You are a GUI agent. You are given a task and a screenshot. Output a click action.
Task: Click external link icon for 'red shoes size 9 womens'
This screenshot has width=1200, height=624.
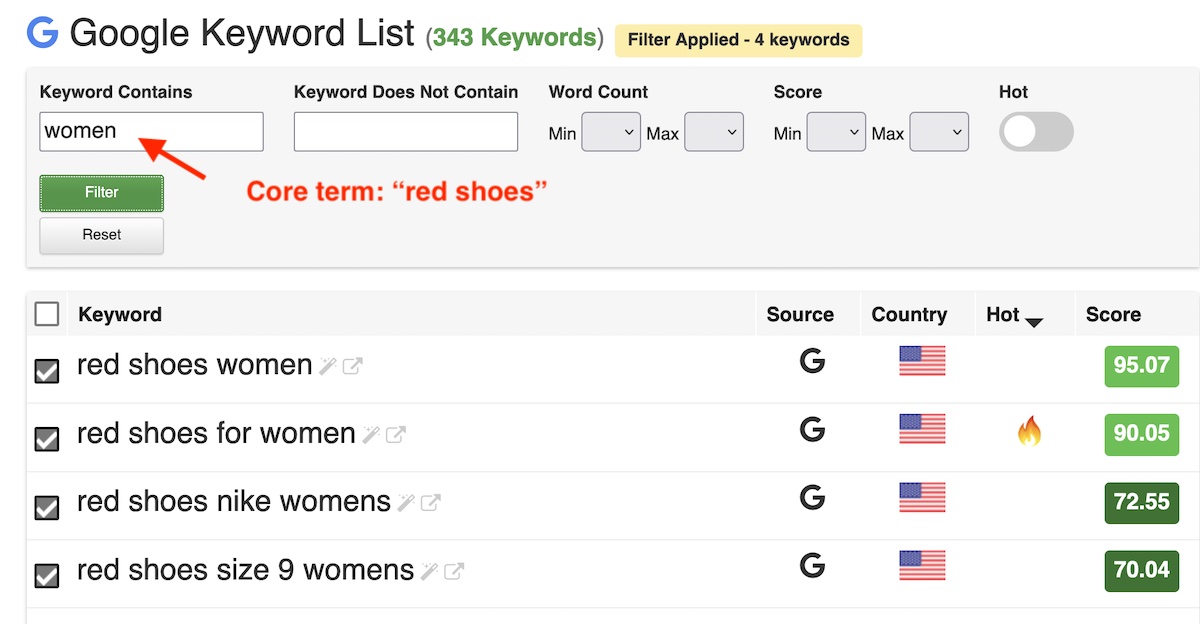tap(453, 571)
